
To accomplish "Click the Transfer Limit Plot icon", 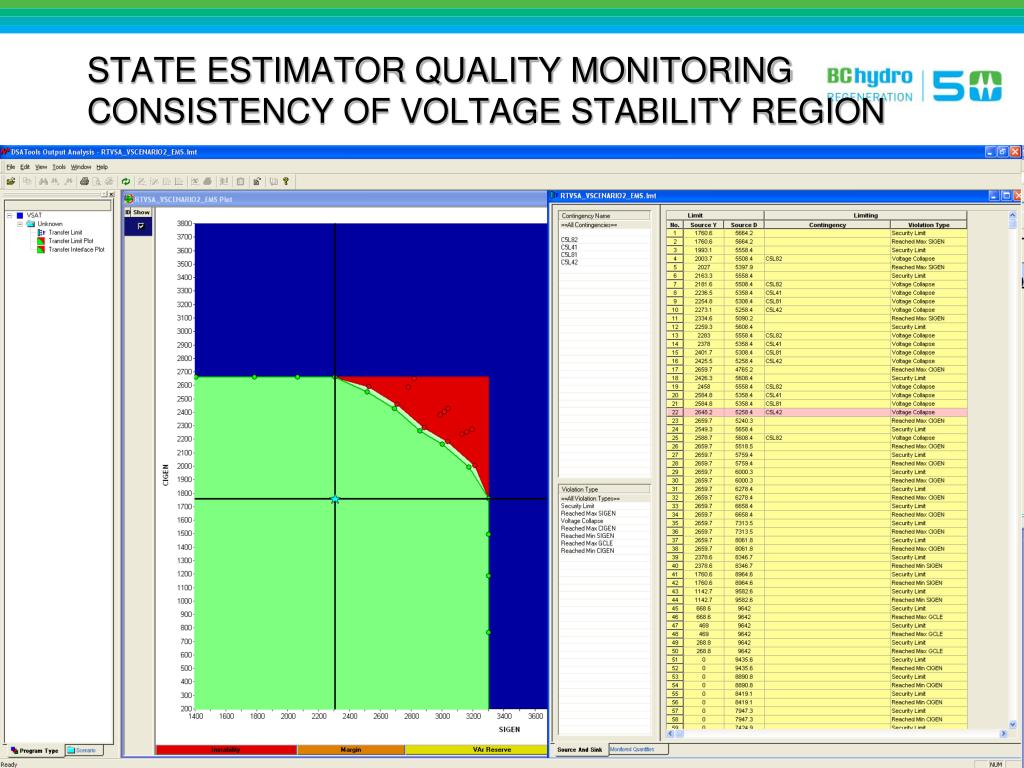I will tap(41, 241).
